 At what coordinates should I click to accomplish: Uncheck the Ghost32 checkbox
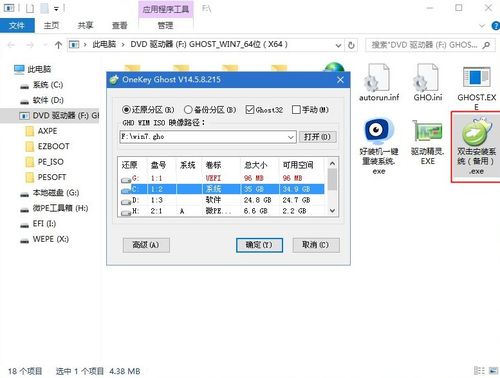[250, 109]
